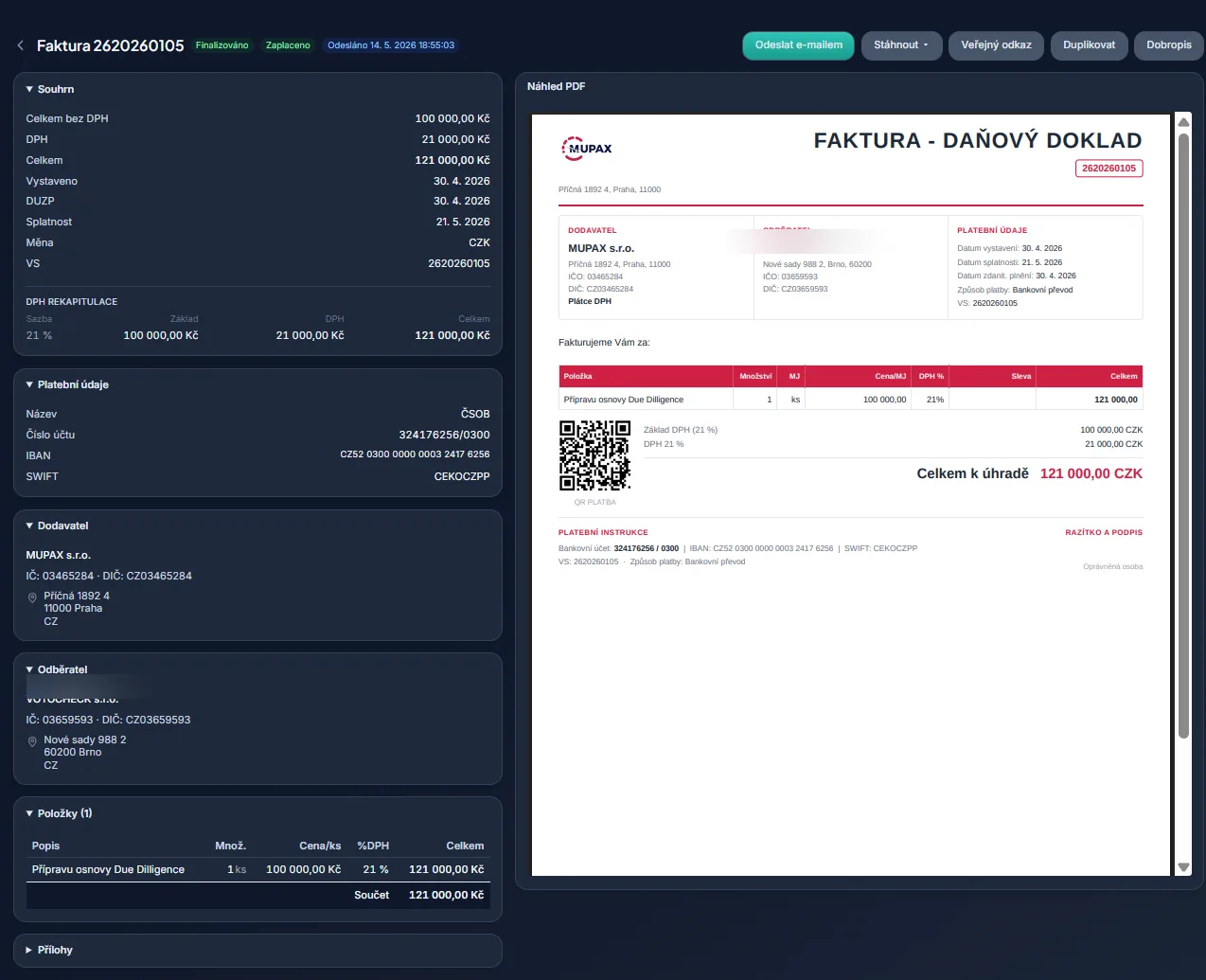Click the Dobropis button
1206x980 pixels.
click(x=1169, y=45)
